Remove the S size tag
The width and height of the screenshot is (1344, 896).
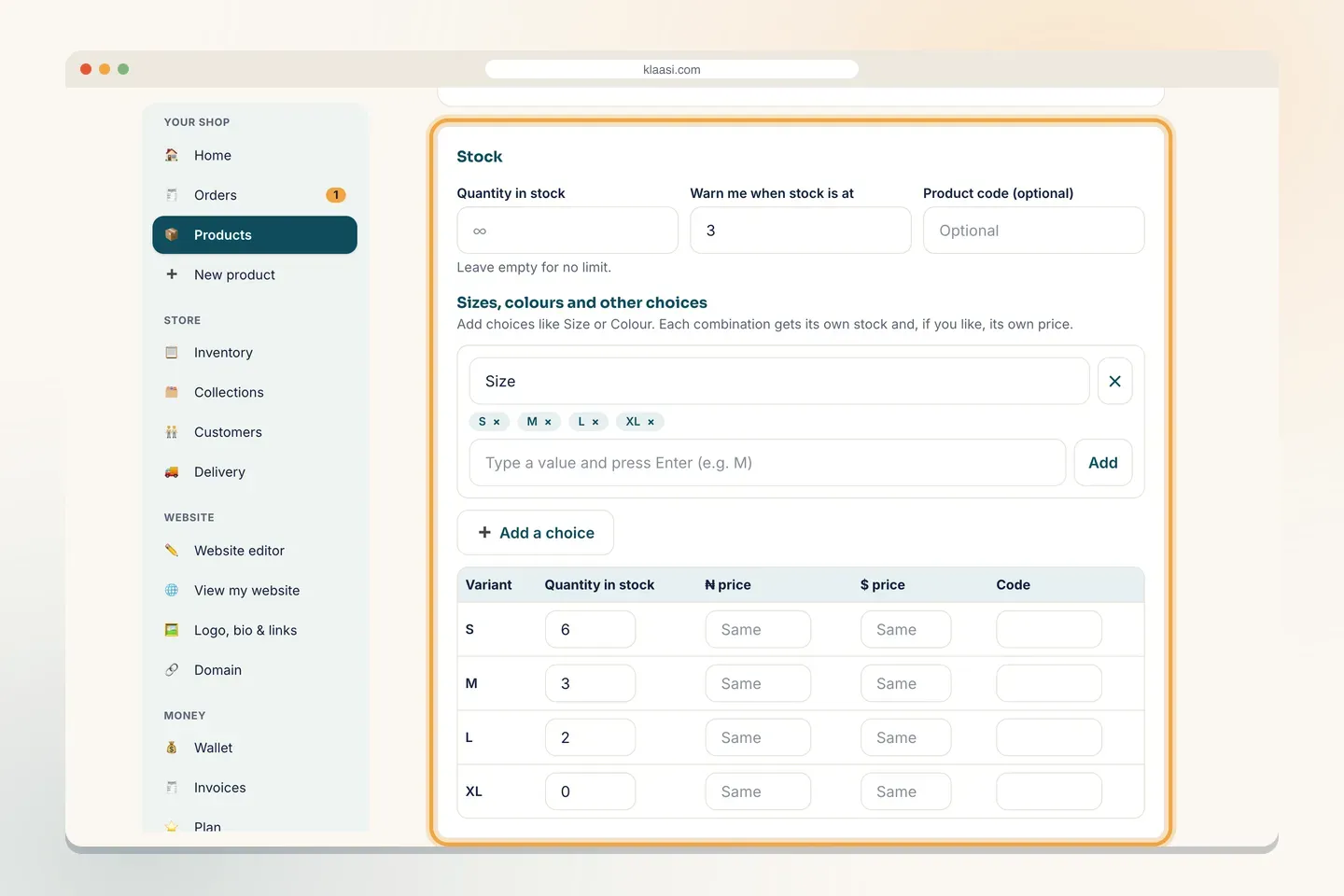(x=497, y=422)
